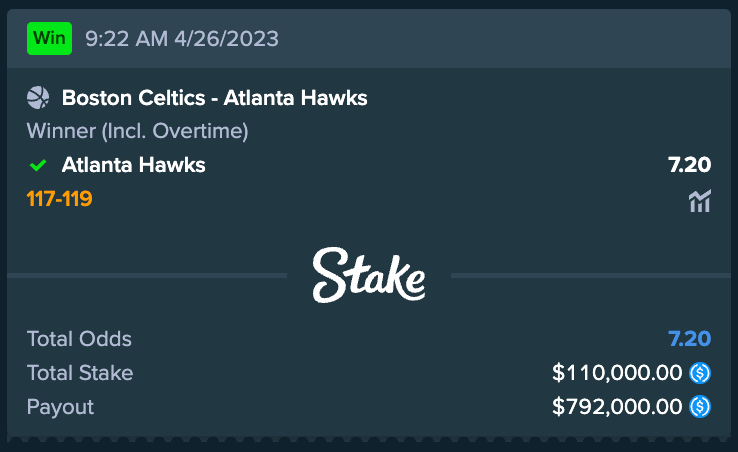Click the green checkmark beside the winning pick
Image resolution: width=738 pixels, height=452 pixels.
tap(39, 165)
